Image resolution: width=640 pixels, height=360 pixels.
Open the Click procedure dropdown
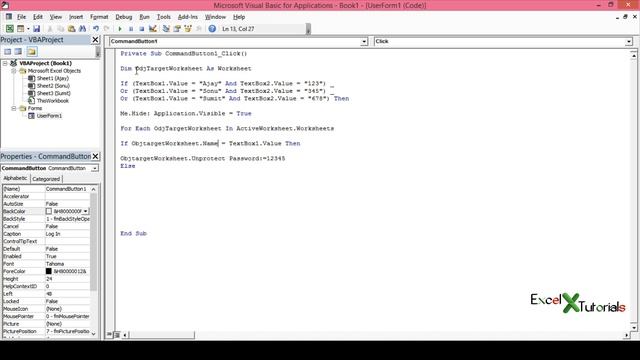(629, 41)
